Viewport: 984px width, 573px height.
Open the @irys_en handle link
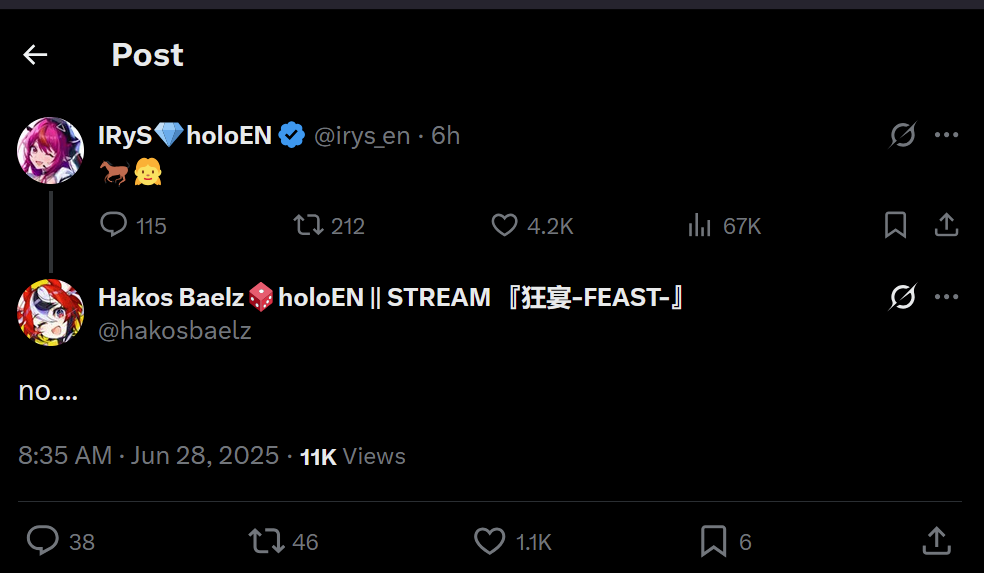click(x=362, y=136)
